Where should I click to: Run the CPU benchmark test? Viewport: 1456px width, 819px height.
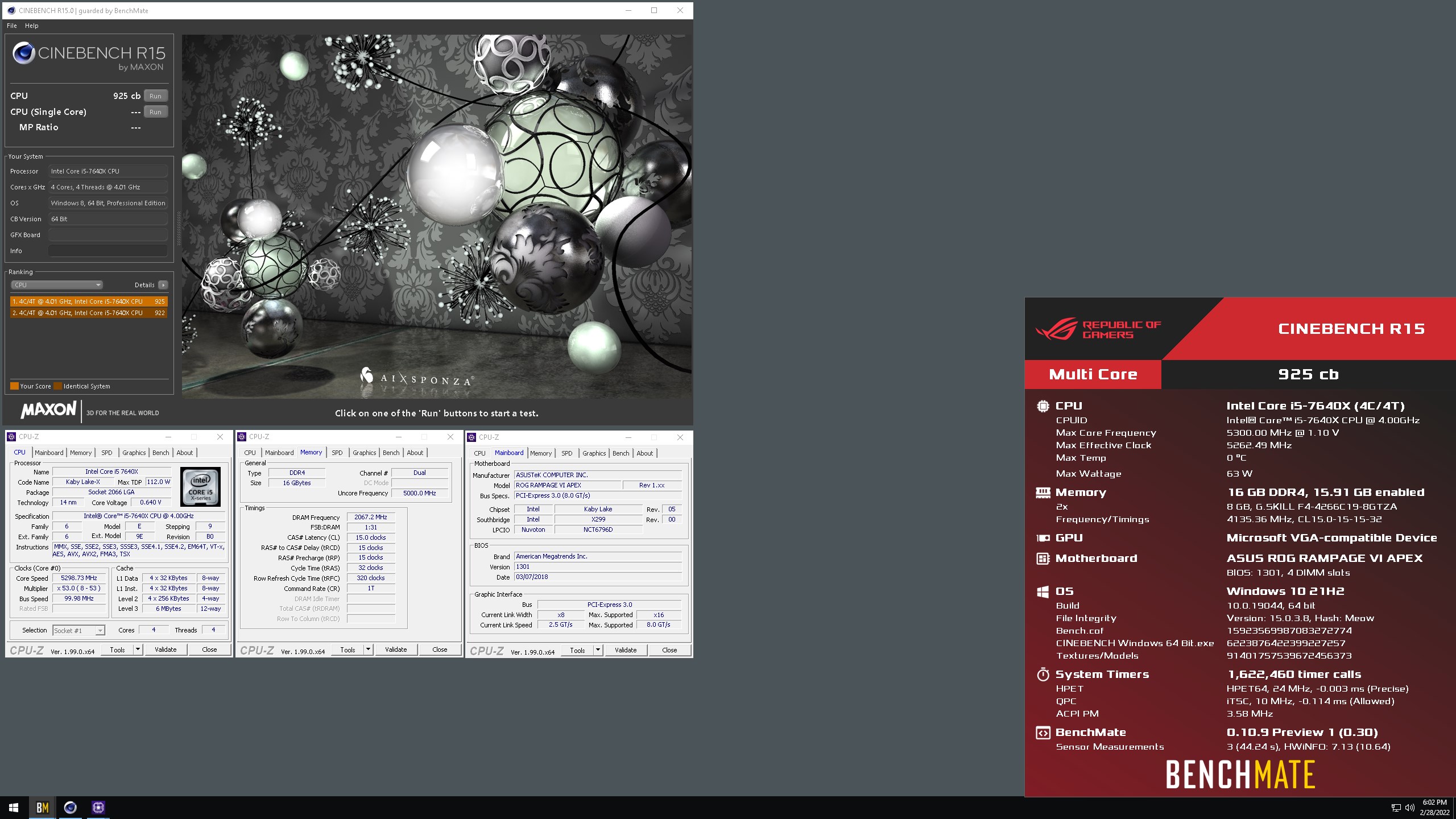[x=156, y=96]
